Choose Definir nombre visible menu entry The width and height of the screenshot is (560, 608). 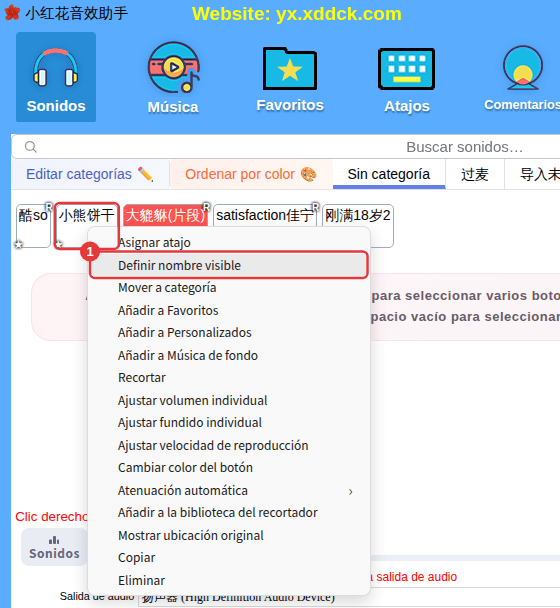pos(229,266)
